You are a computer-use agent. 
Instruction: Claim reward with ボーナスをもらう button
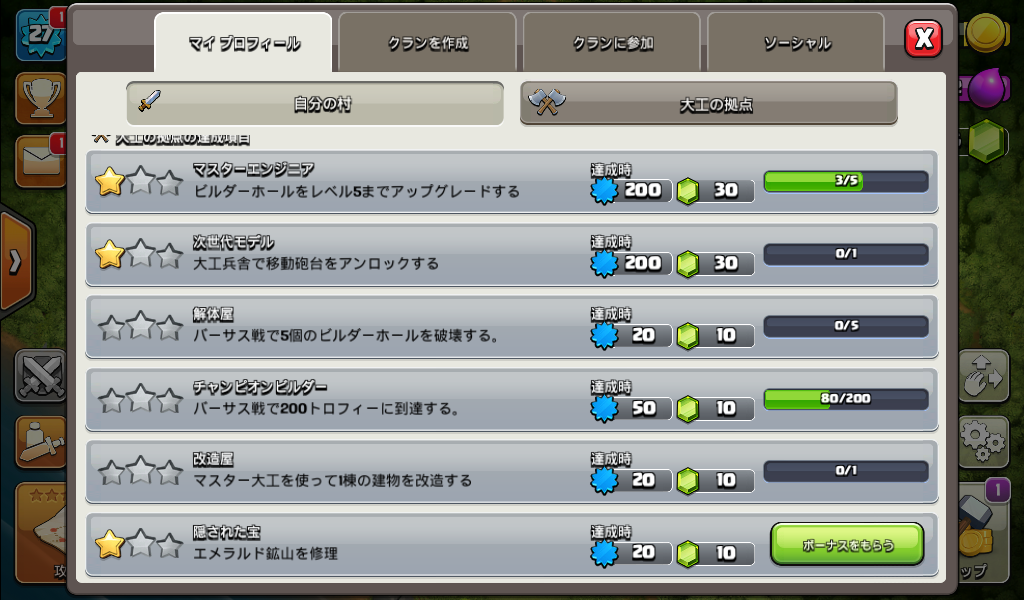click(847, 544)
